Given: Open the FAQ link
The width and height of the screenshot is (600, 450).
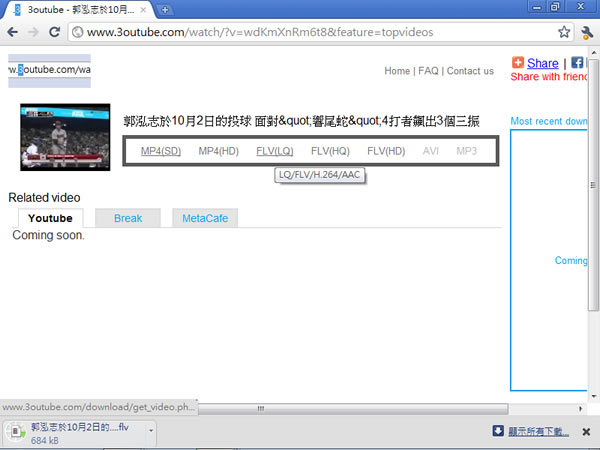Looking at the screenshot, I should click(x=428, y=71).
